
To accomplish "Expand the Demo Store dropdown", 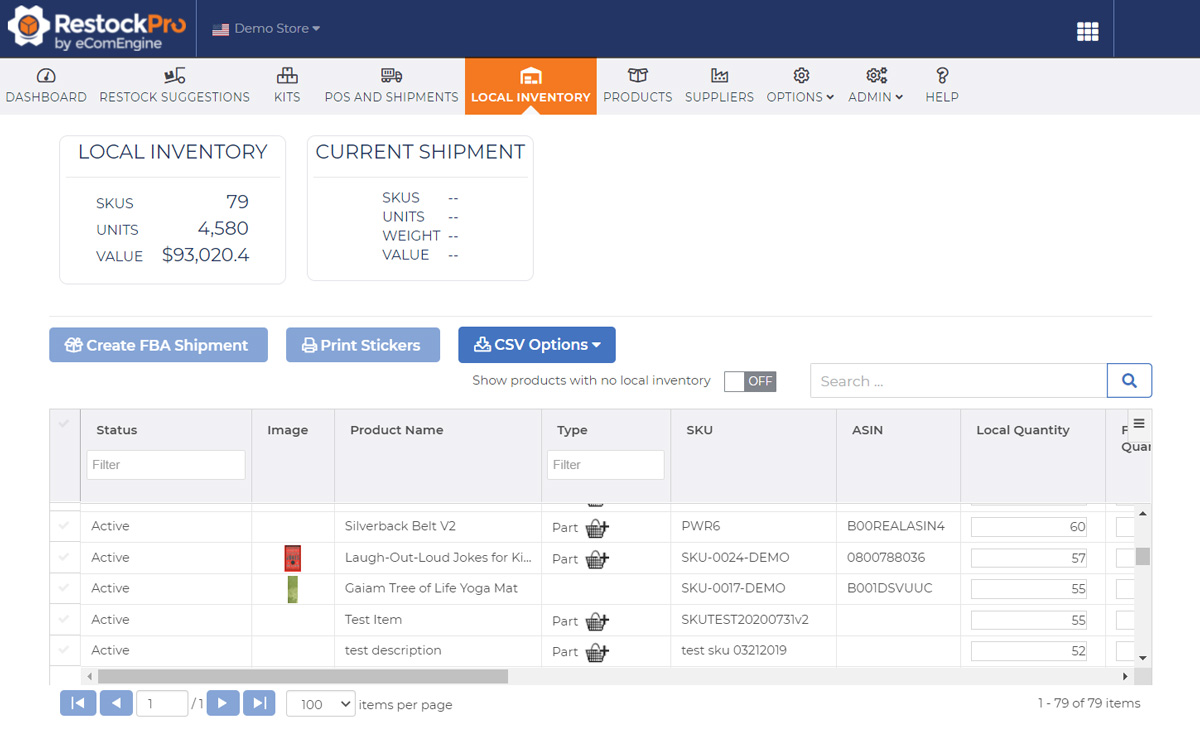I will coord(266,29).
